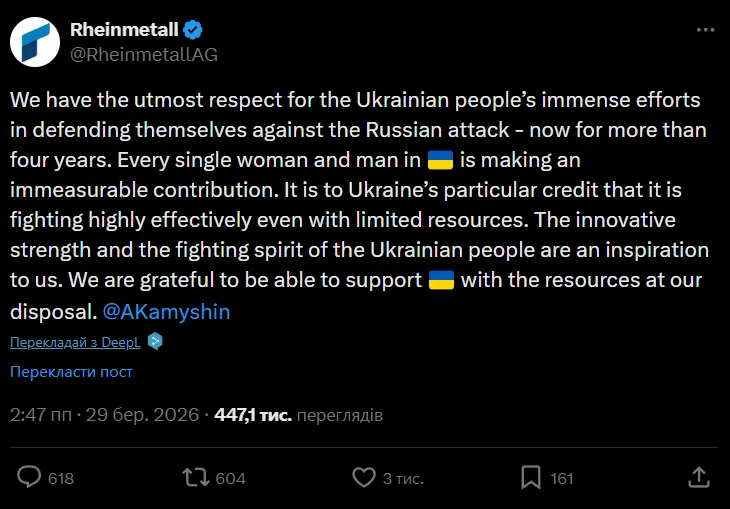The height and width of the screenshot is (509, 730).
Task: Share the post via the share icon
Action: coord(699,477)
